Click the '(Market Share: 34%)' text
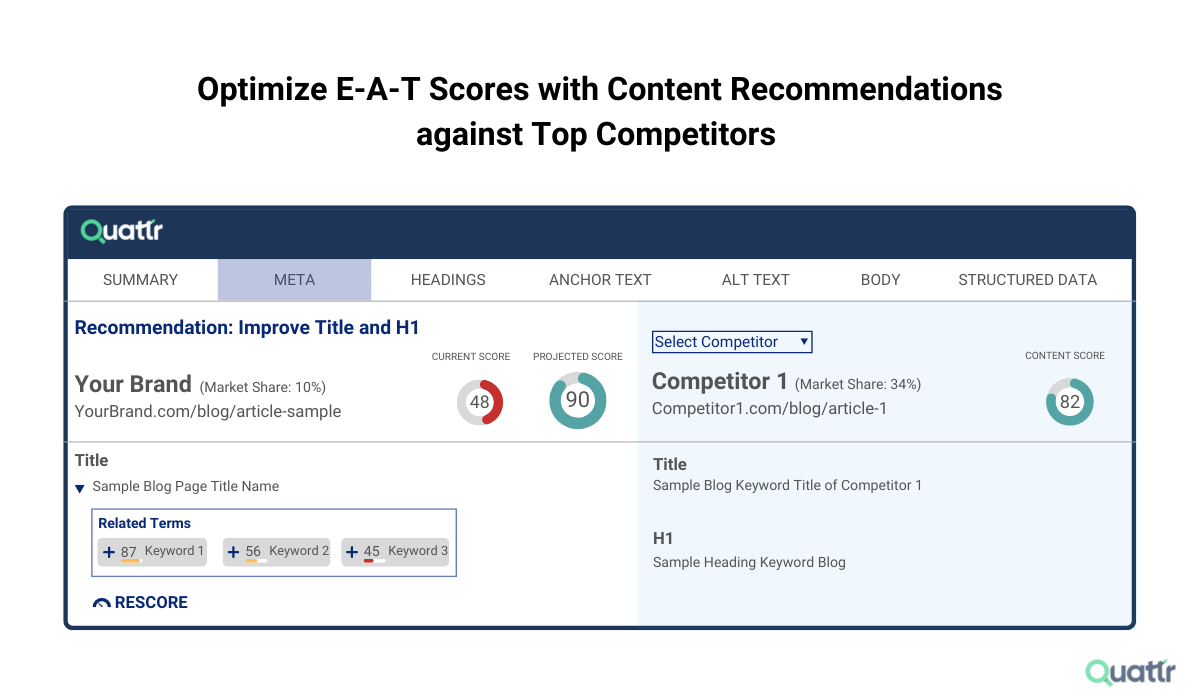The image size is (1200, 700). (x=858, y=384)
